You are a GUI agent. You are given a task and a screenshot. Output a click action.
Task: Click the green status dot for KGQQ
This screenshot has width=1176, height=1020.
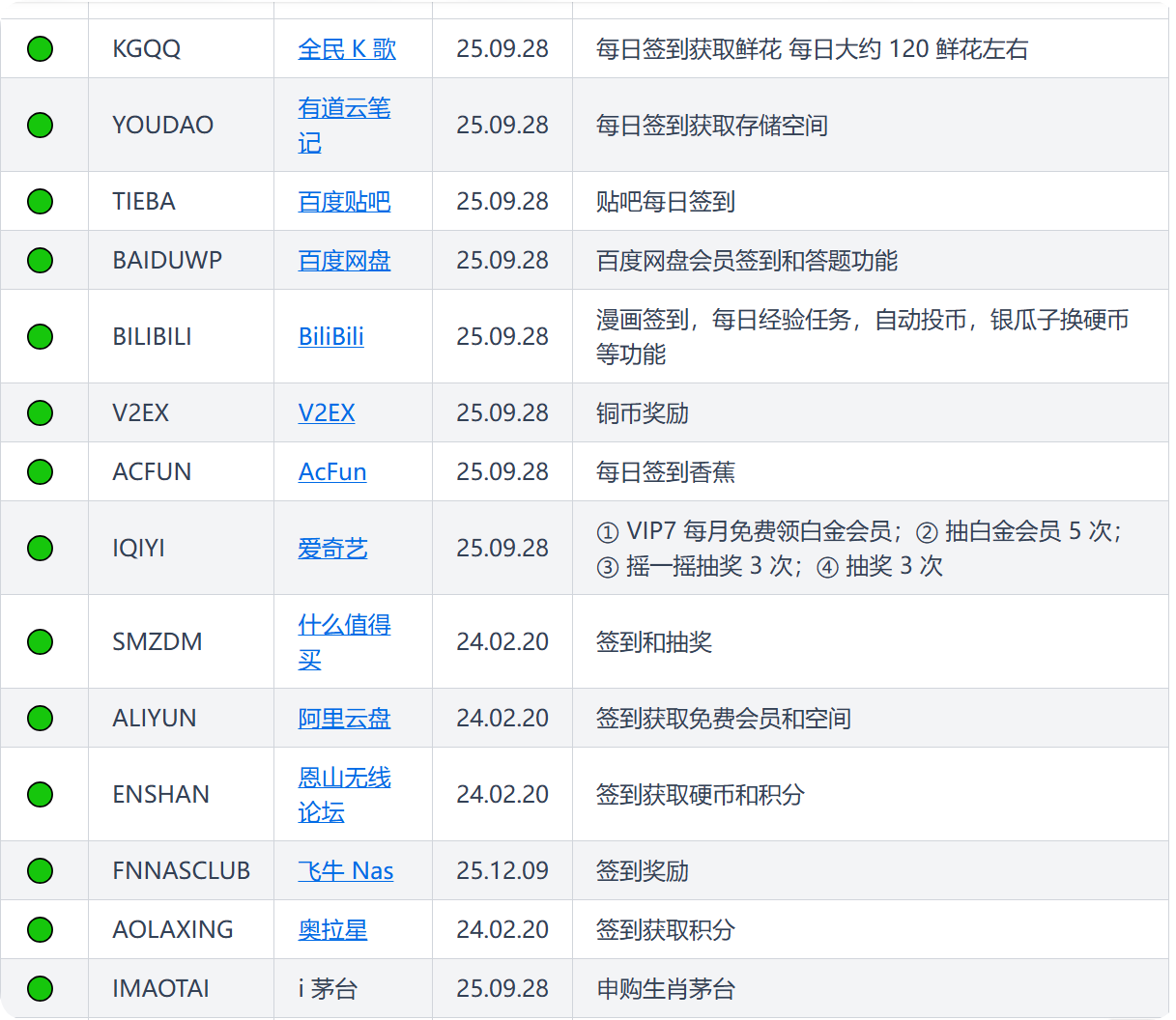(40, 48)
